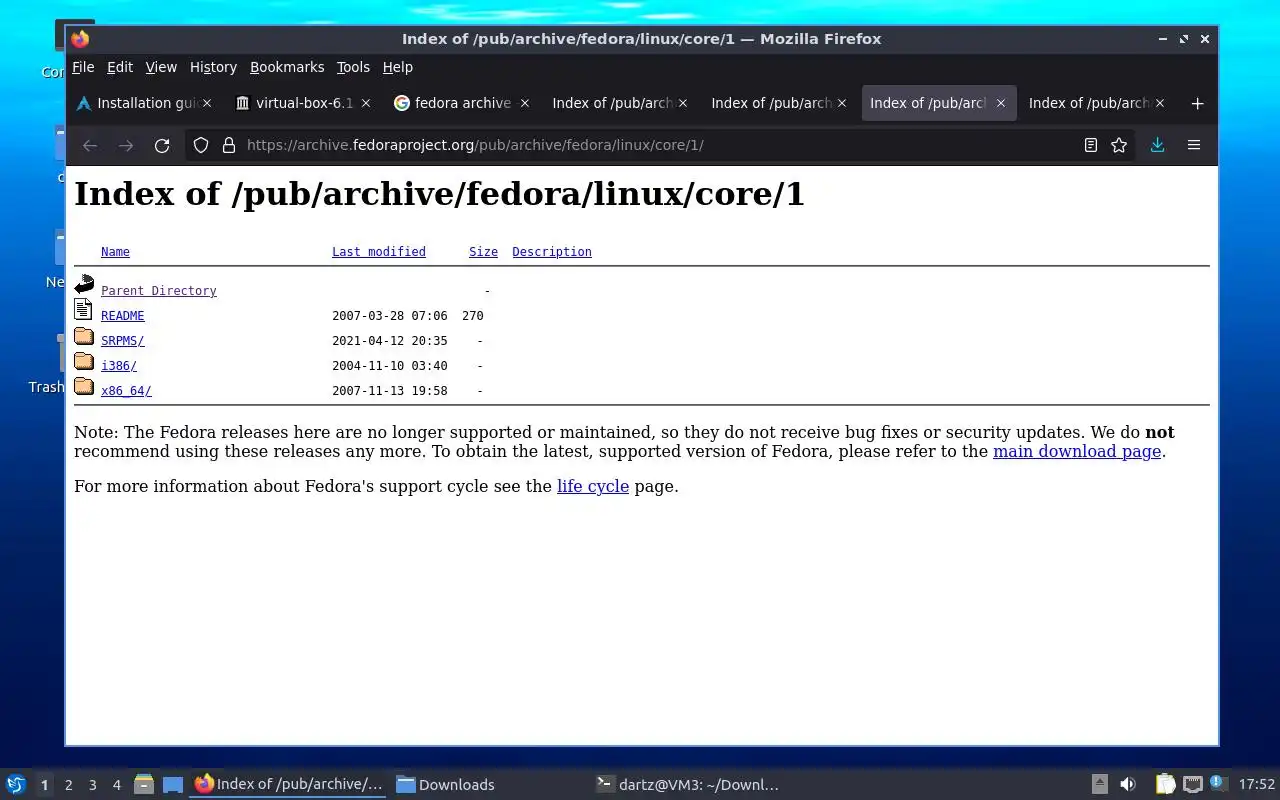Open the Parent Directory link
1280x800 pixels.
click(x=159, y=291)
